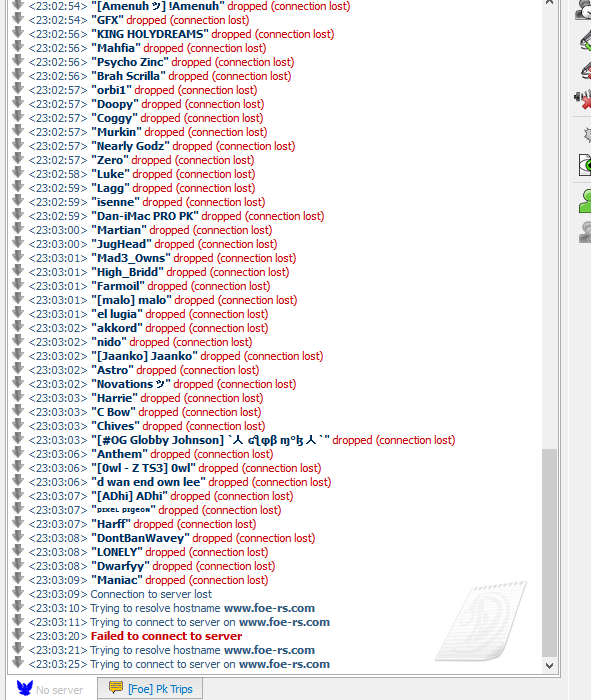Screen dimensions: 591x700
Task: Click the arrow icon next to the Luke dropped entry
Action: point(18,172)
